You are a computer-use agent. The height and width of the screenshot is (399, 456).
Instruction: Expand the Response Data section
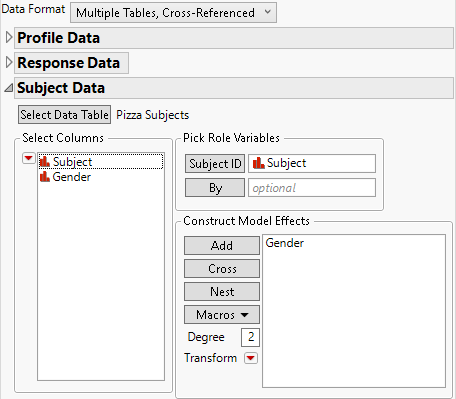click(9, 62)
